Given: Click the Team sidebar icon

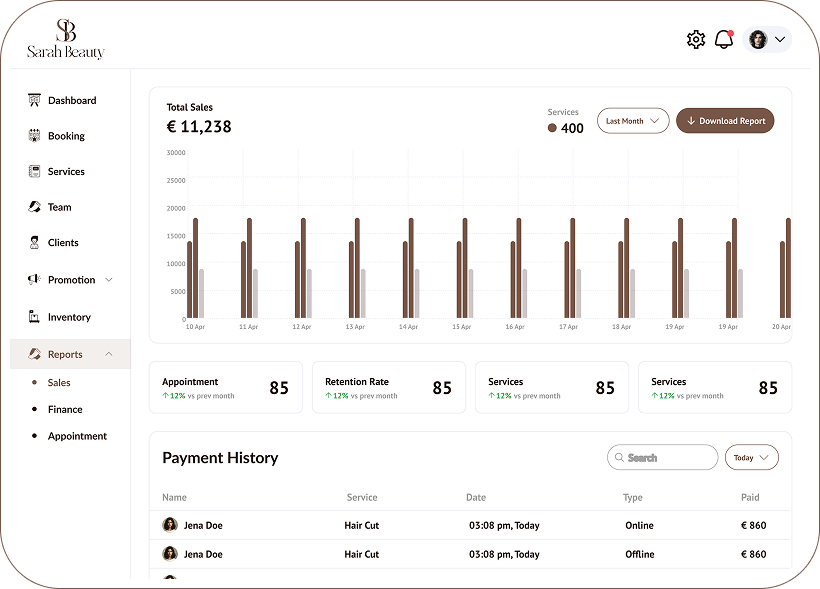Looking at the screenshot, I should (x=34, y=207).
